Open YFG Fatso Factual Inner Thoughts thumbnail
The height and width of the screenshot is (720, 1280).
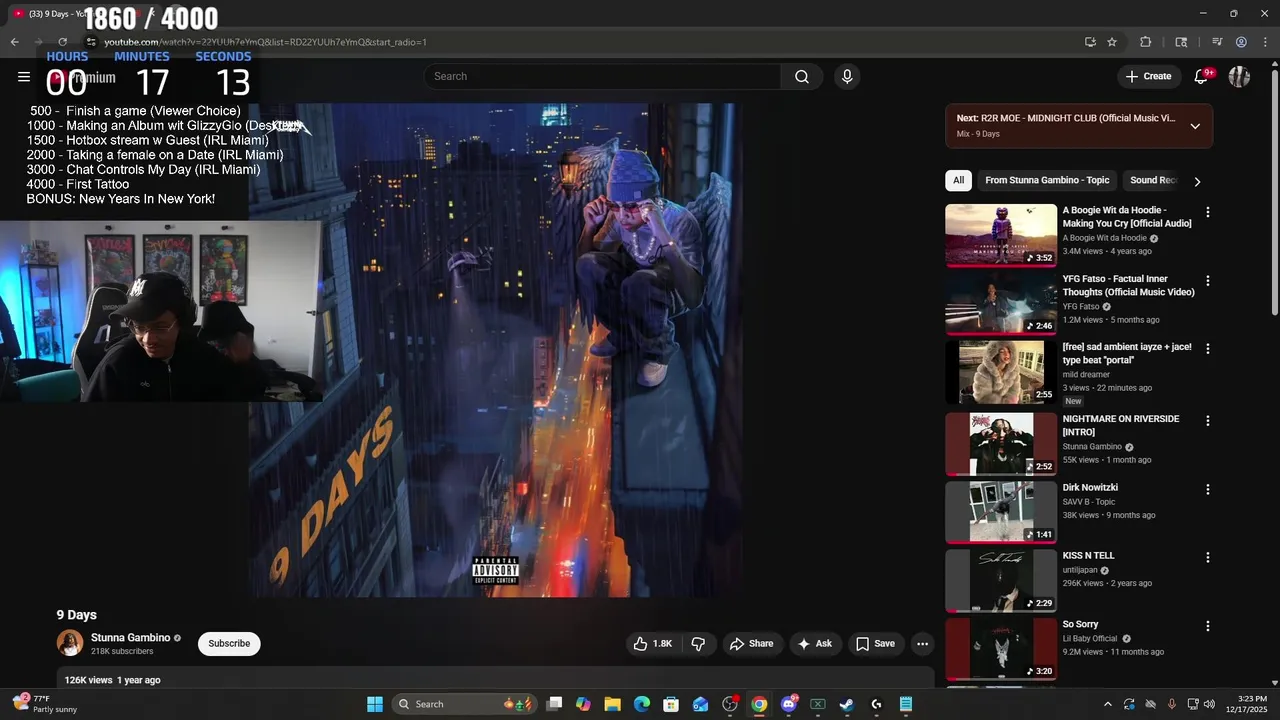point(1001,304)
